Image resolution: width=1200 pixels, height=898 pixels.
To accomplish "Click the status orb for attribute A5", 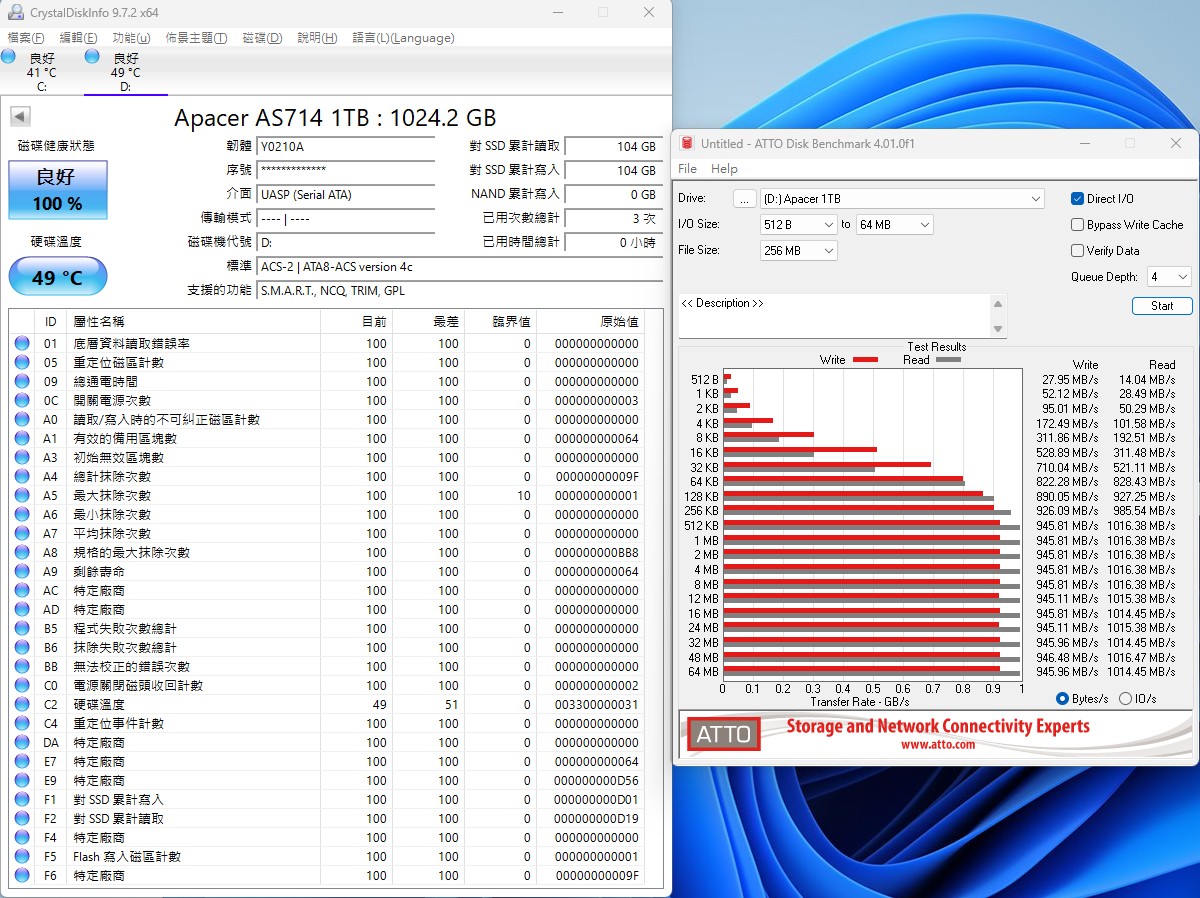I will click(x=22, y=496).
